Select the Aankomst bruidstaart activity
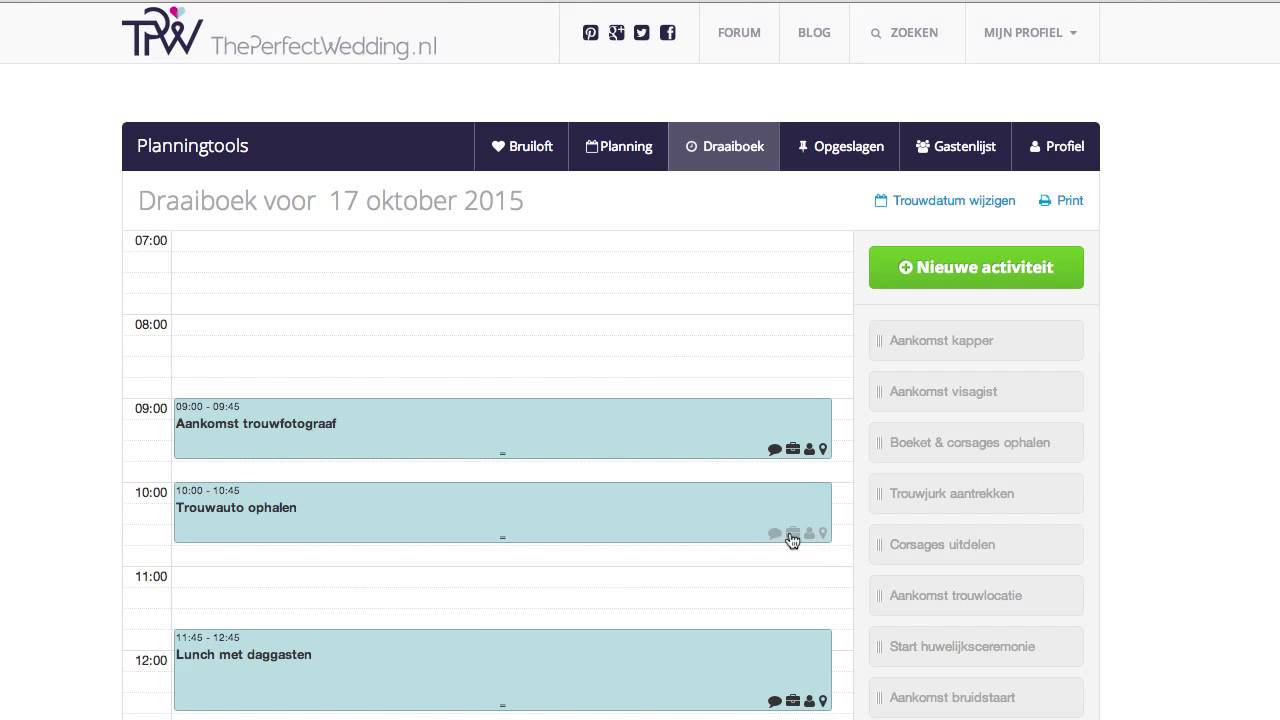Image resolution: width=1280 pixels, height=720 pixels. pyautogui.click(x=976, y=698)
